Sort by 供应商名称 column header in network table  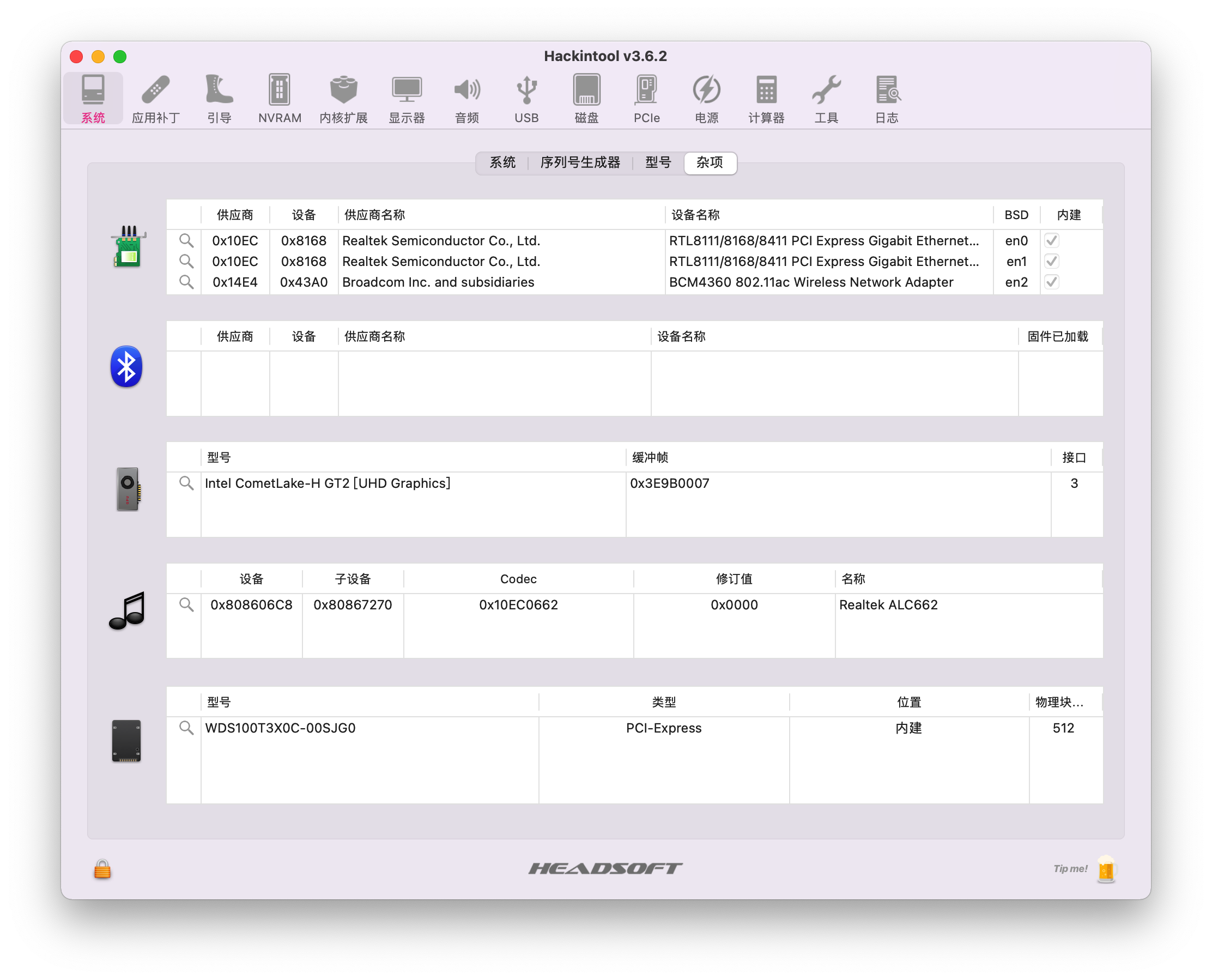click(375, 215)
